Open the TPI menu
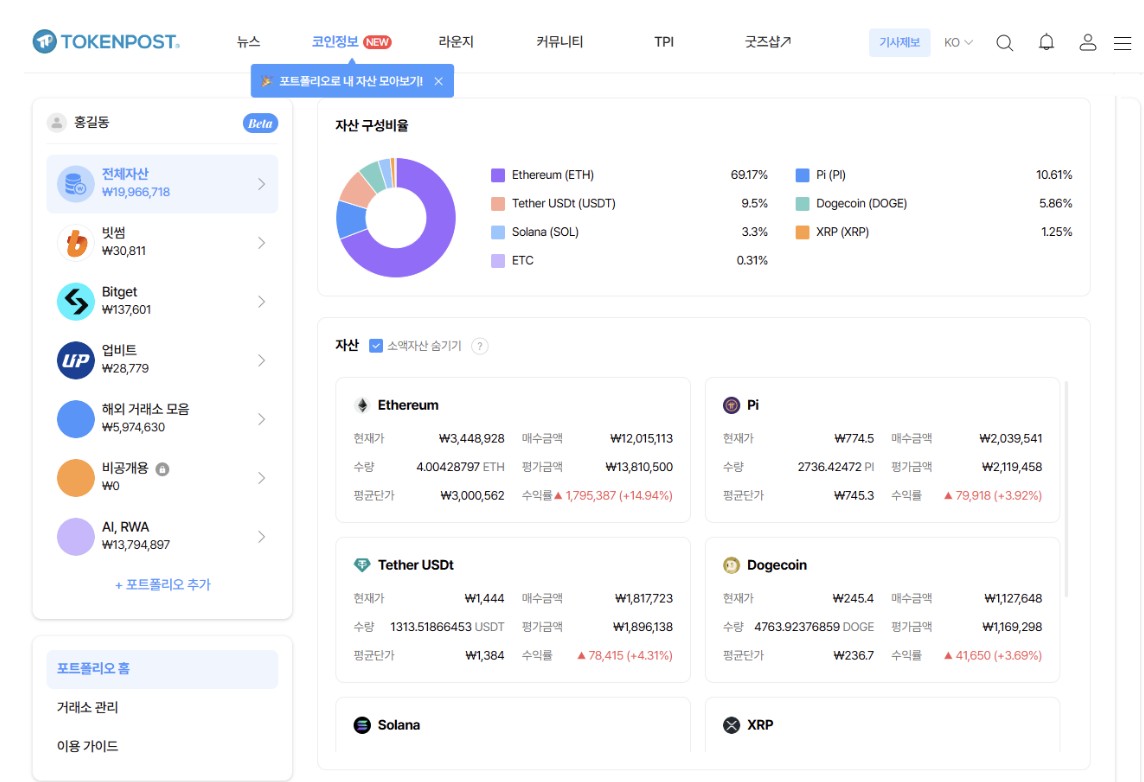This screenshot has width=1144, height=782. (664, 42)
